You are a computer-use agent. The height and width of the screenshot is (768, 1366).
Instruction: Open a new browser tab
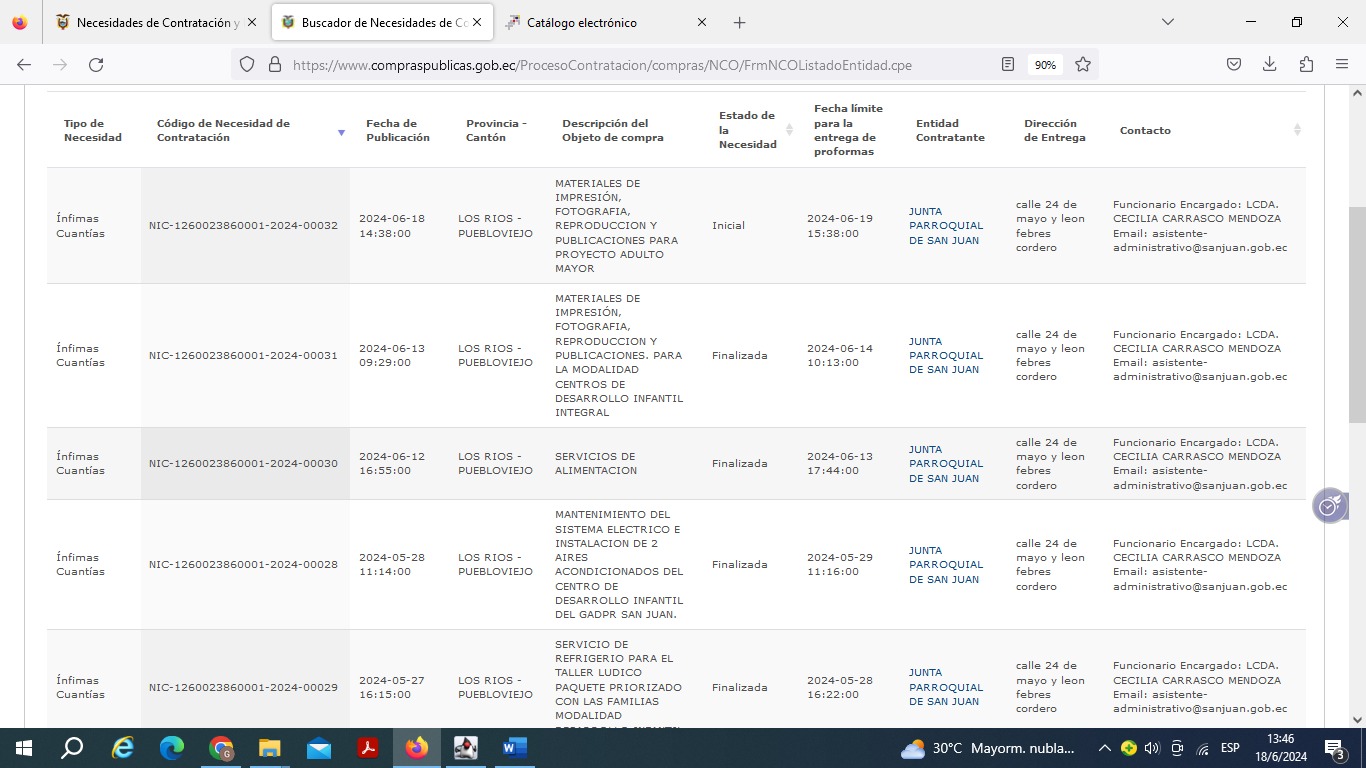pyautogui.click(x=740, y=22)
